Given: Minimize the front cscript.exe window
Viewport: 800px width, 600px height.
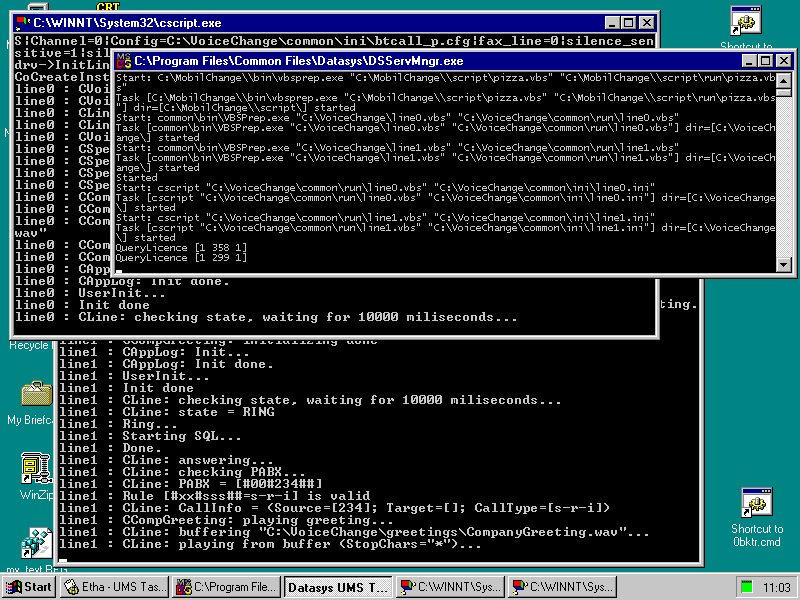Looking at the screenshot, I should point(612,23).
